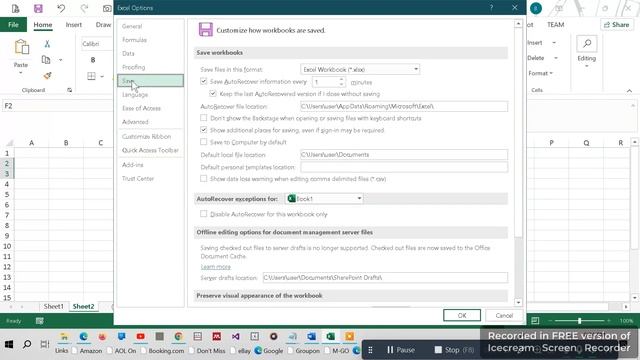The height and width of the screenshot is (360, 640).
Task: Pause the Icecream screen recording
Action: [400, 350]
